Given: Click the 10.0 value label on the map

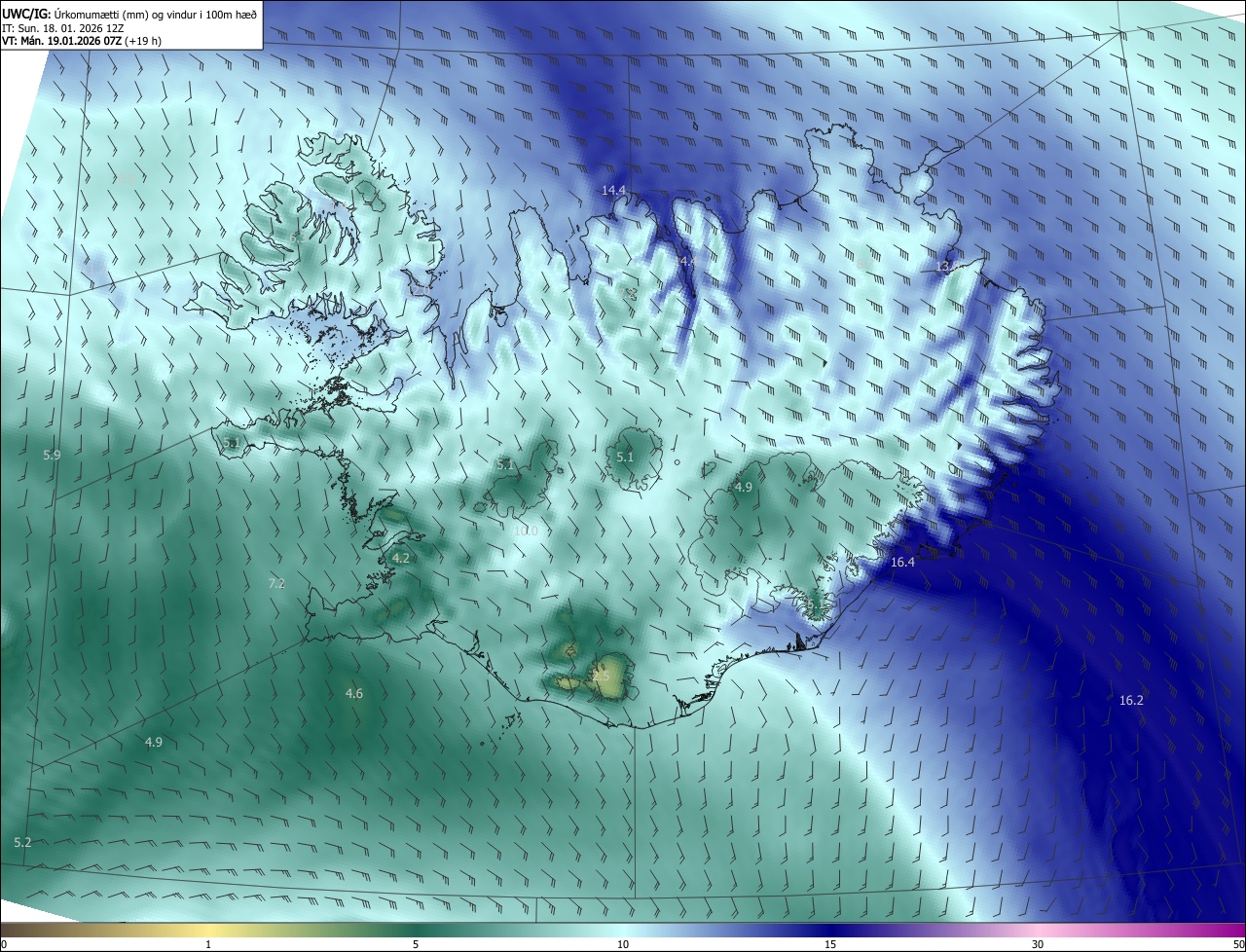Looking at the screenshot, I should pos(526,531).
